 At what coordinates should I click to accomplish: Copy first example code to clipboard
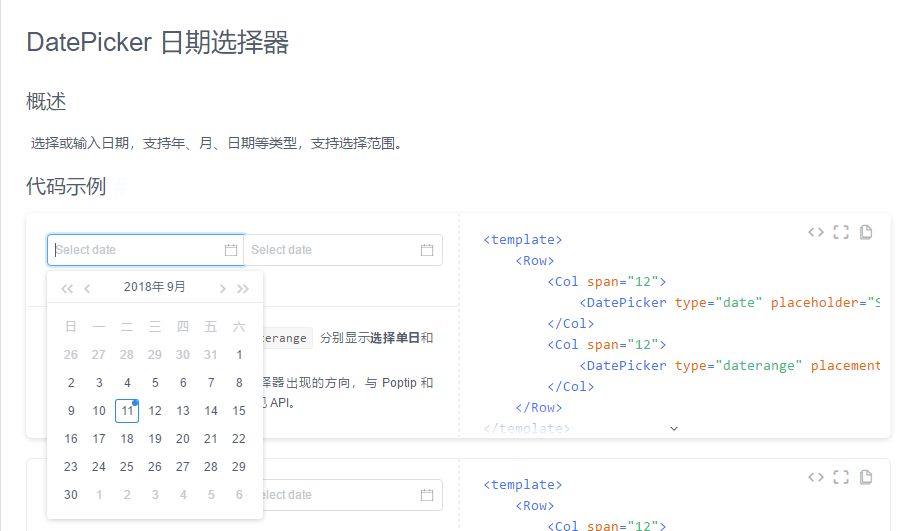coord(866,232)
